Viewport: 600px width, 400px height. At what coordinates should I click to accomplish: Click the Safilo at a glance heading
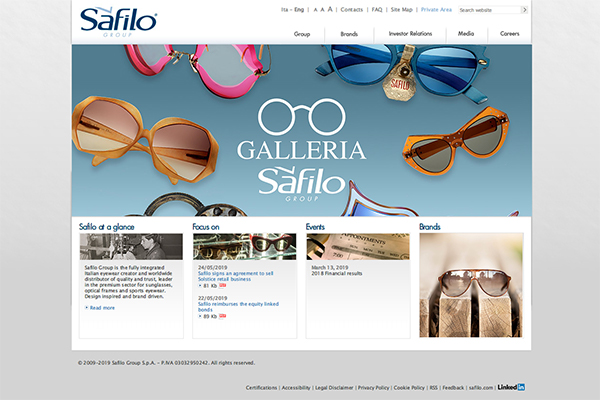point(106,227)
